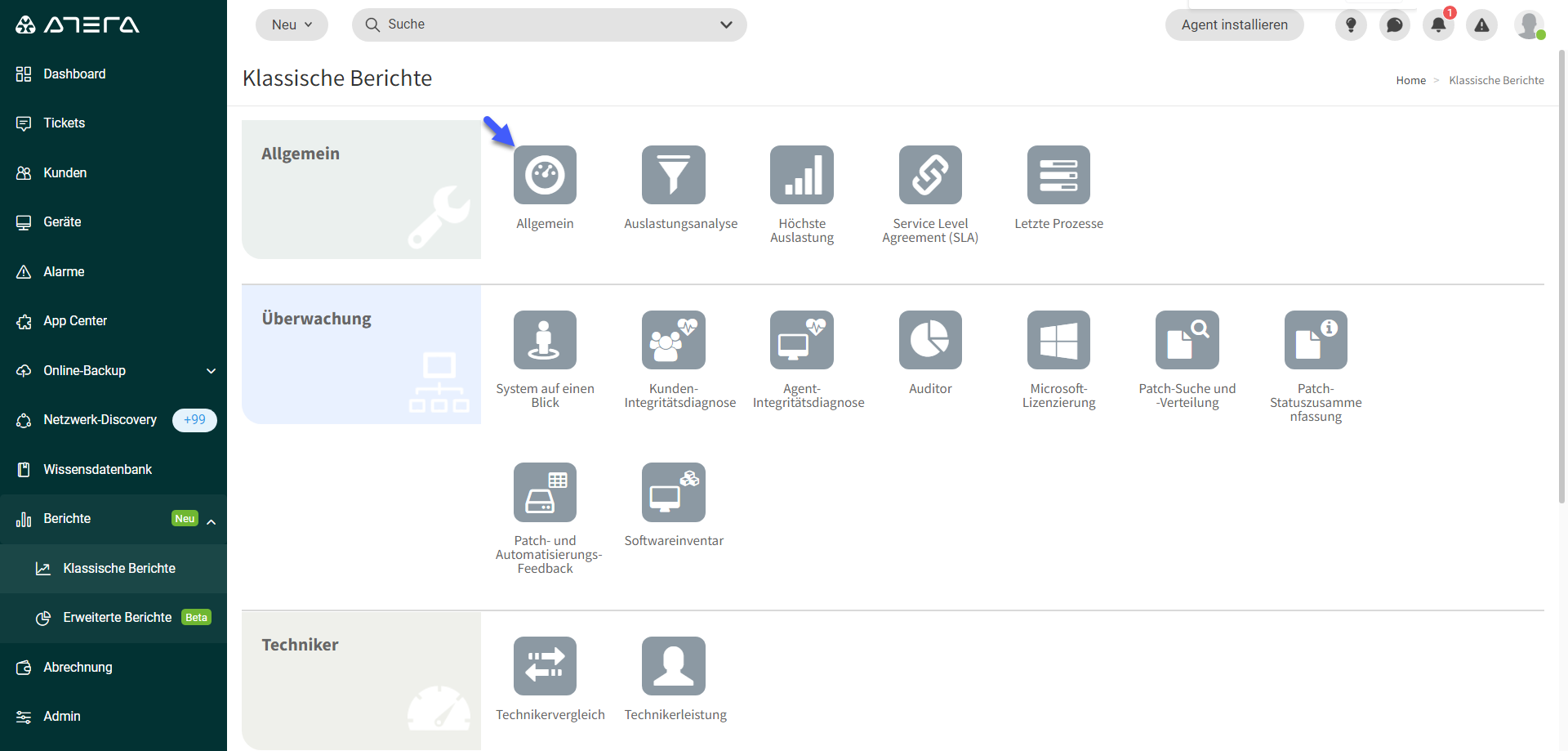Follow the Home breadcrumb link
Screen dimensions: 1568x751
(x=1410, y=80)
